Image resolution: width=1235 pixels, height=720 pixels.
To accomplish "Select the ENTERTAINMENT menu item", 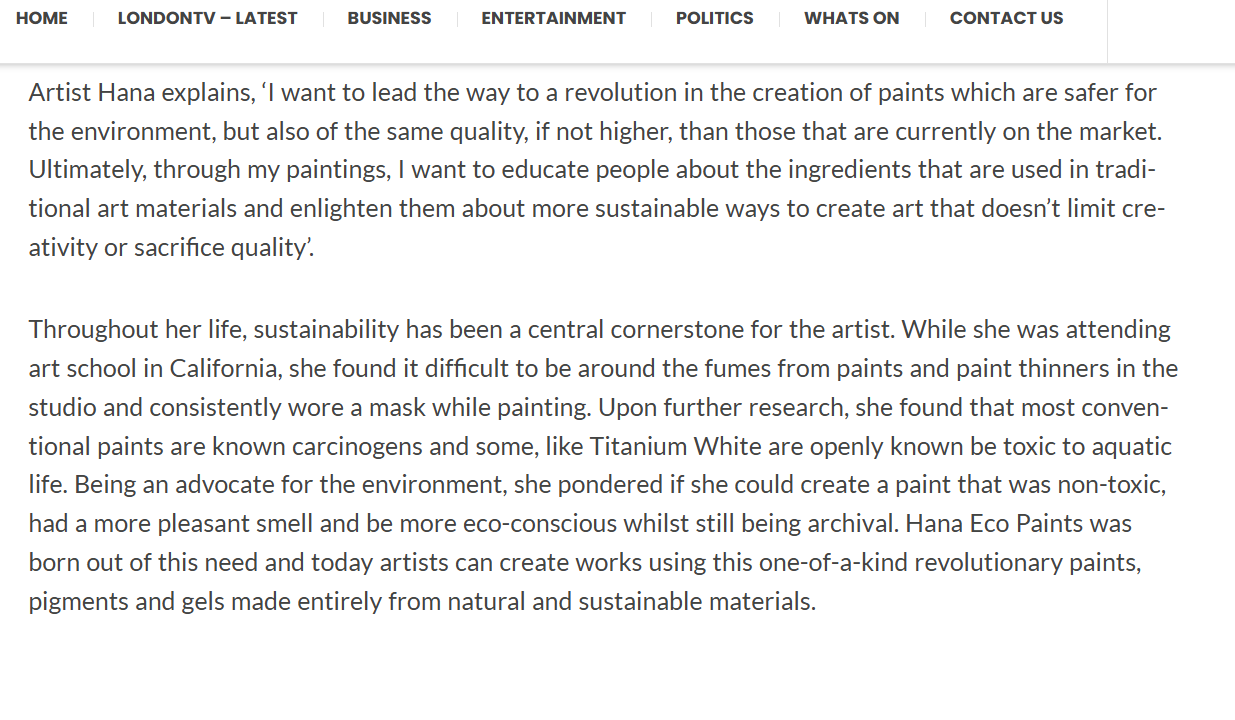I will [553, 18].
